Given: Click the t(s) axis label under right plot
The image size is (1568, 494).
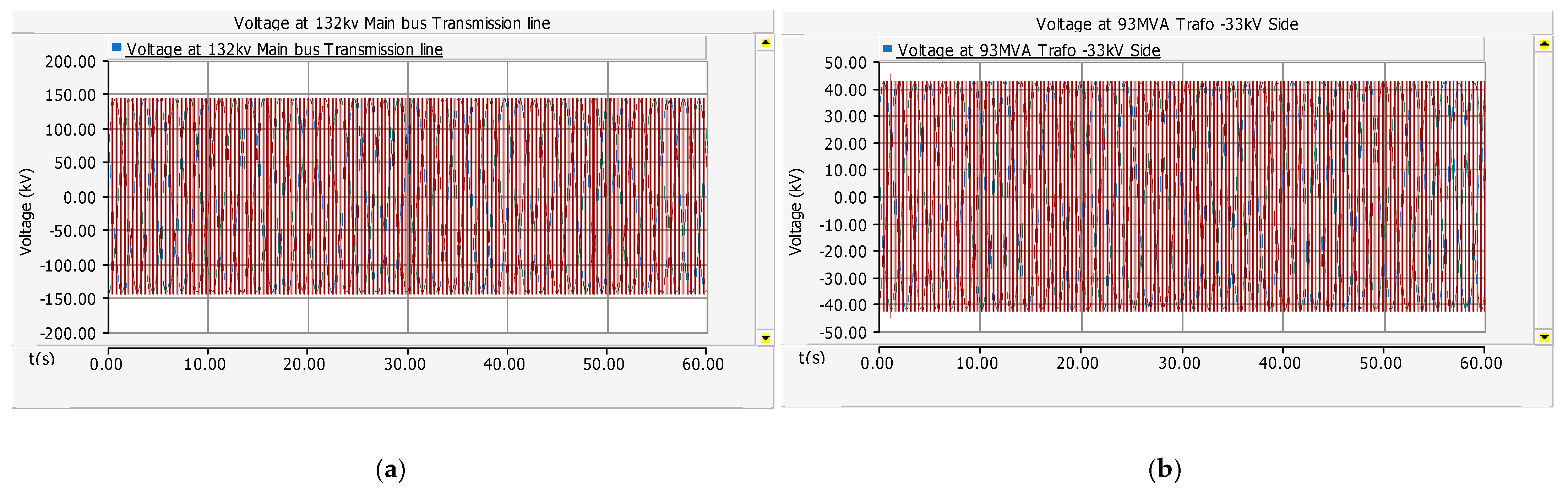Looking at the screenshot, I should pos(811,357).
